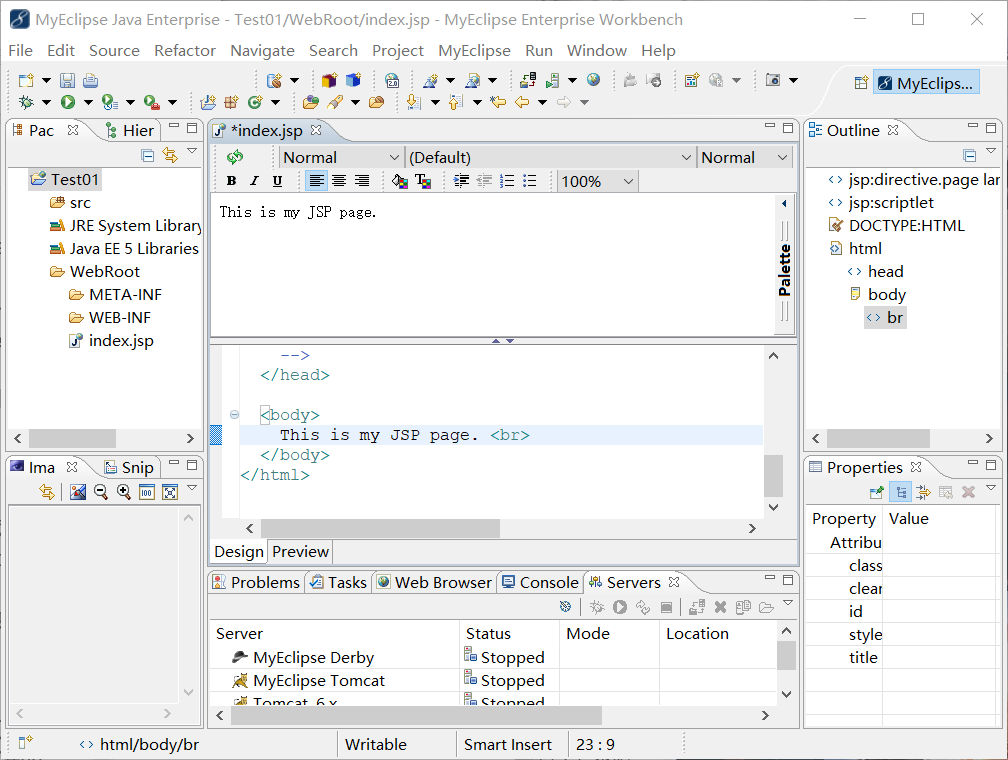Click the MyEclipse perspective button
The image size is (1008, 760).
926,83
